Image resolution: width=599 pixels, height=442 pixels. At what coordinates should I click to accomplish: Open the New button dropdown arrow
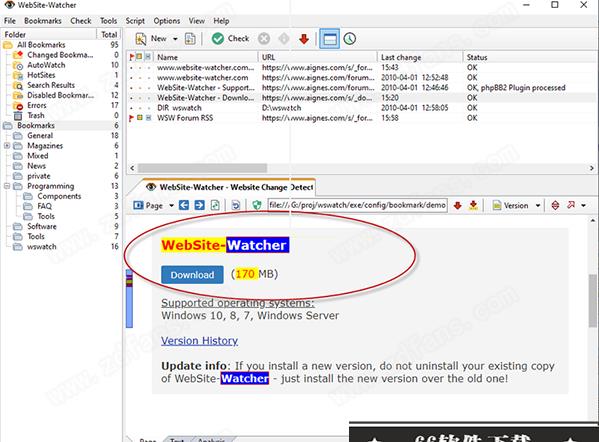[x=175, y=39]
